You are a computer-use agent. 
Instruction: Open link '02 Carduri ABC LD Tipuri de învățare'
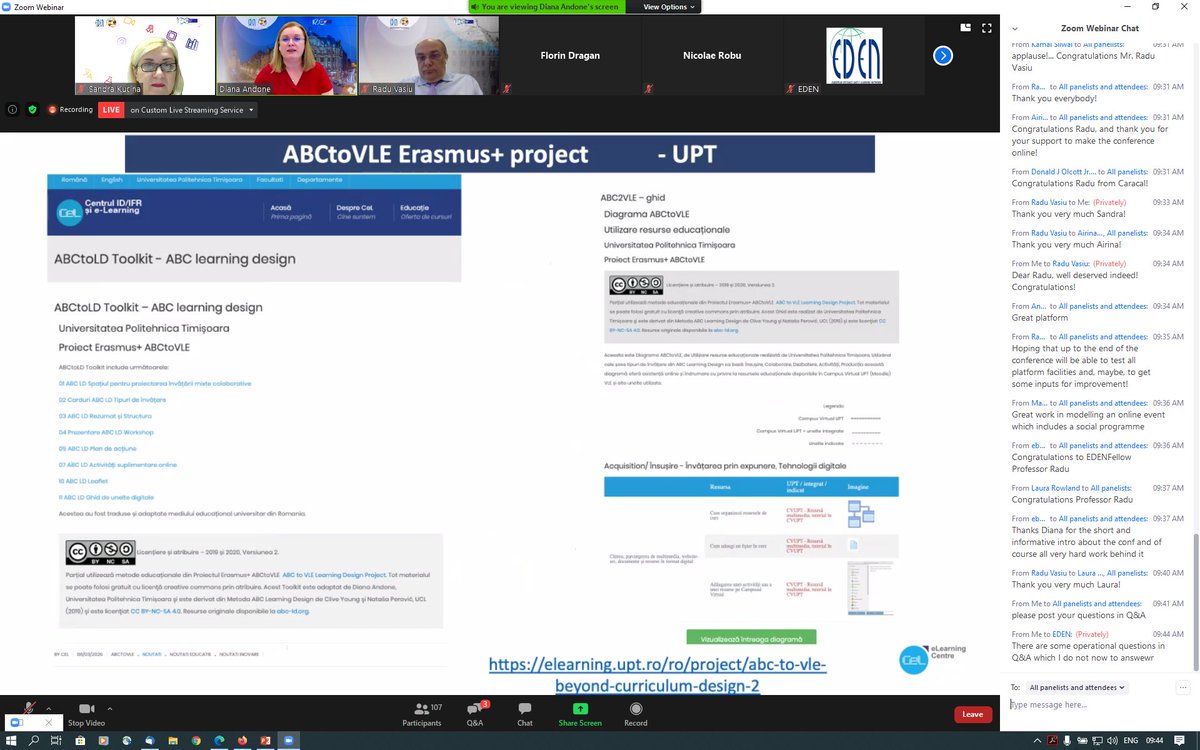tap(112, 399)
